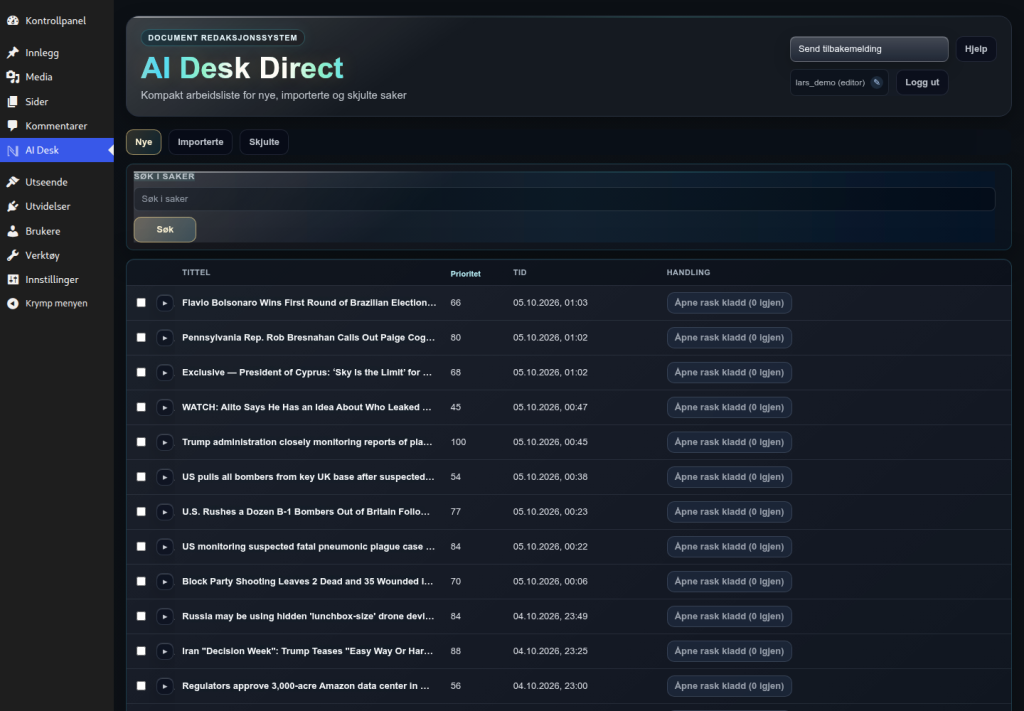The image size is (1024, 711).
Task: Click the Logg ut button
Action: point(921,82)
